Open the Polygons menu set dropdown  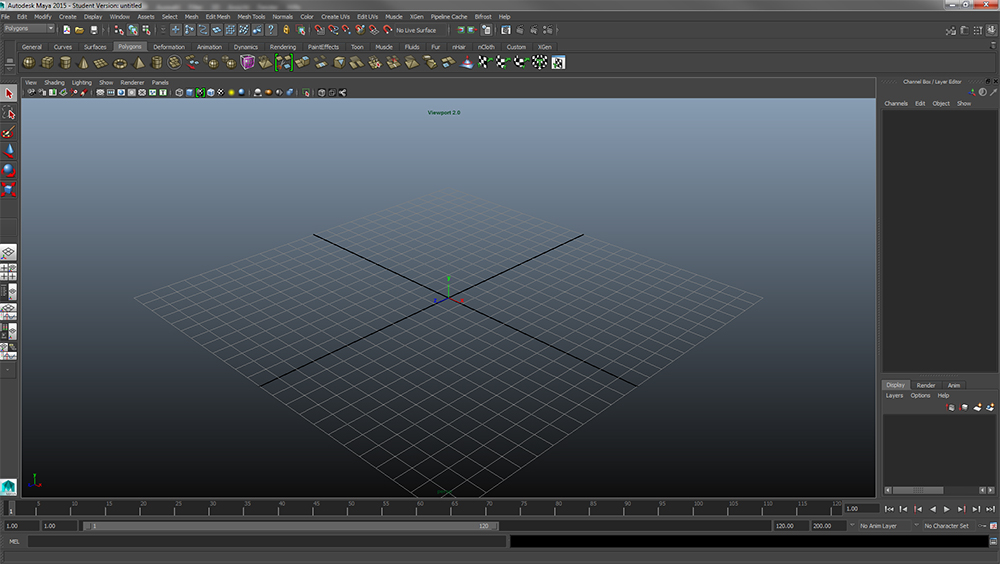[29, 29]
